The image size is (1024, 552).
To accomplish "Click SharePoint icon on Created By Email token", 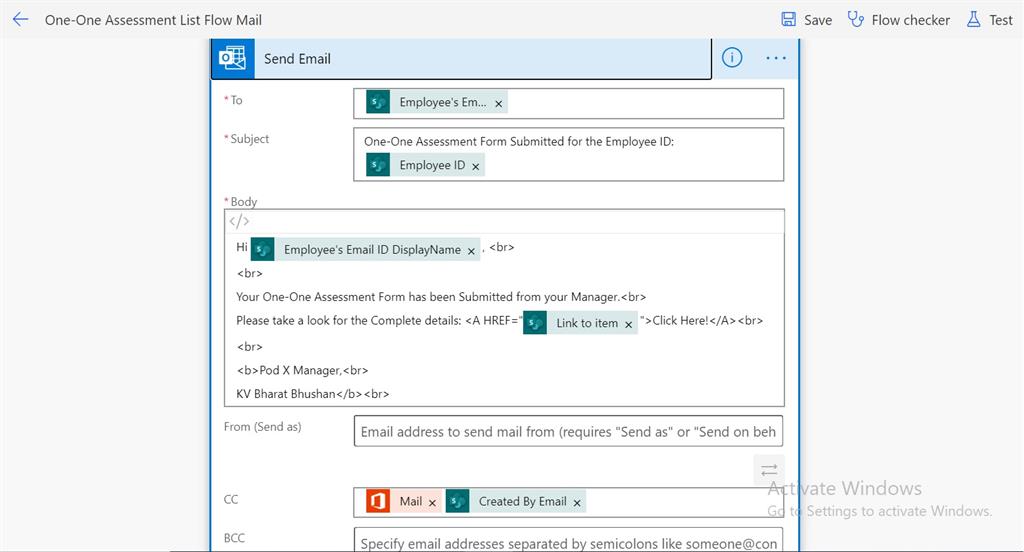I will (458, 501).
